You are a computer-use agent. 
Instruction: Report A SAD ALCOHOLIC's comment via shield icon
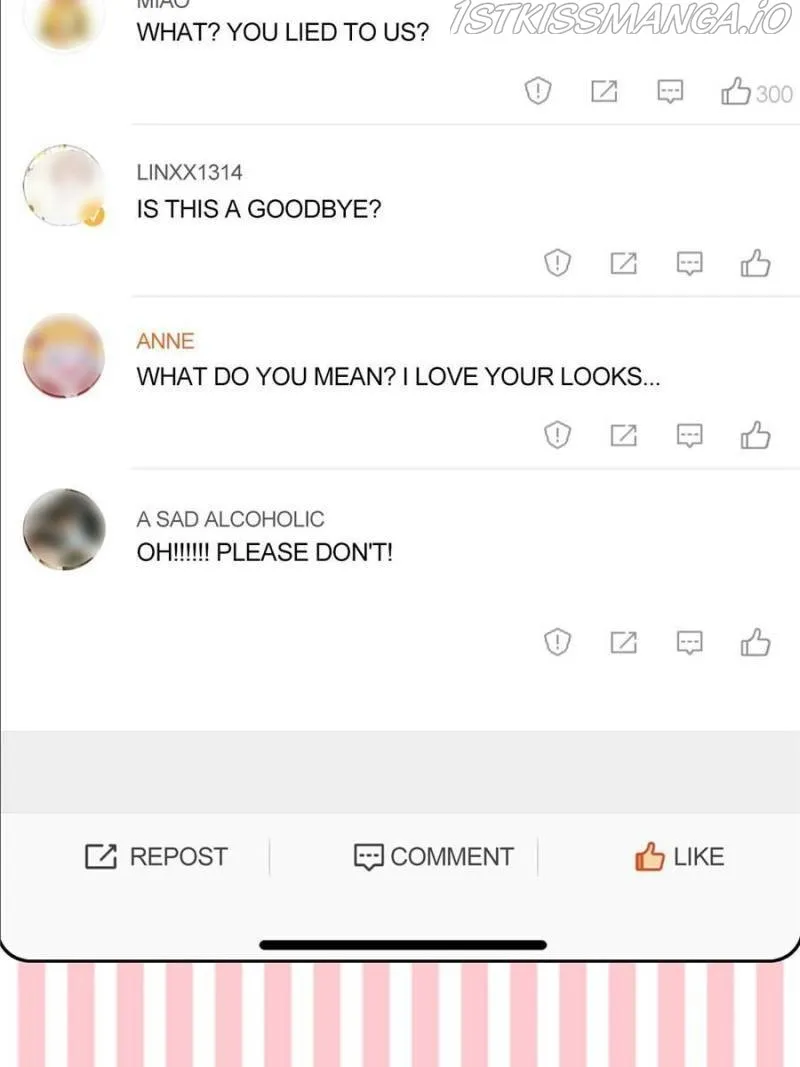(557, 642)
